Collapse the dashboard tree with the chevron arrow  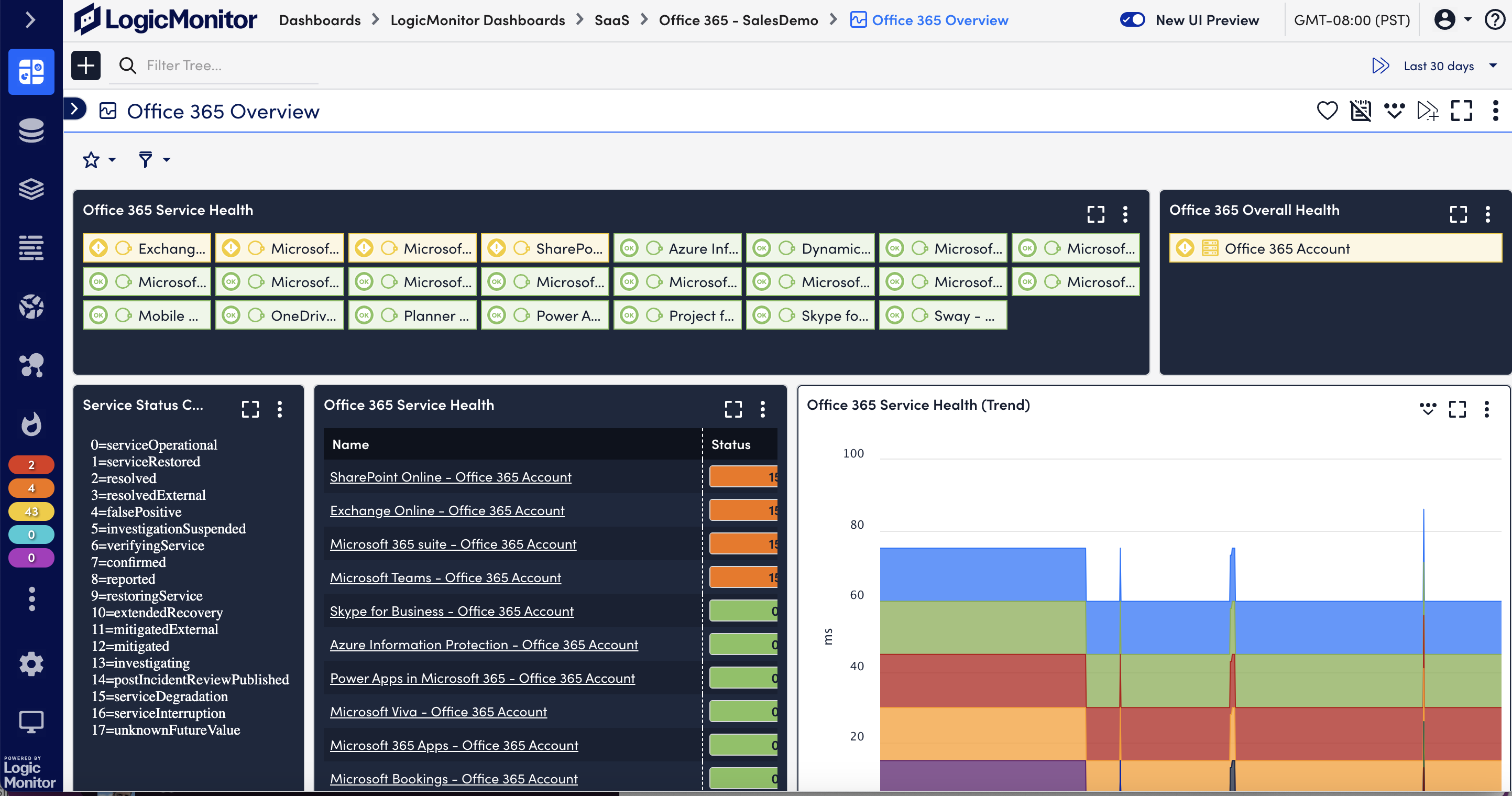(x=74, y=109)
